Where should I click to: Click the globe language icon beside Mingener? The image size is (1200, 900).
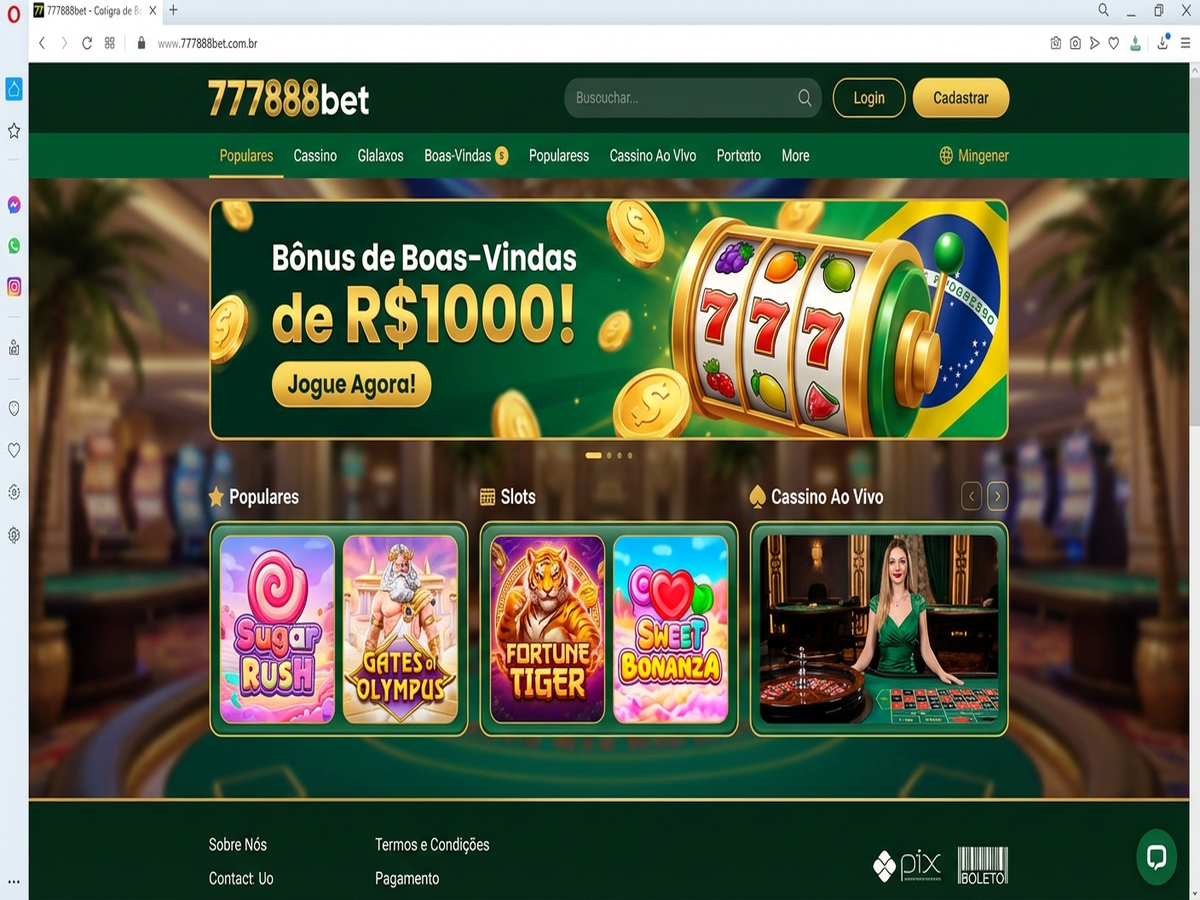[x=946, y=155]
